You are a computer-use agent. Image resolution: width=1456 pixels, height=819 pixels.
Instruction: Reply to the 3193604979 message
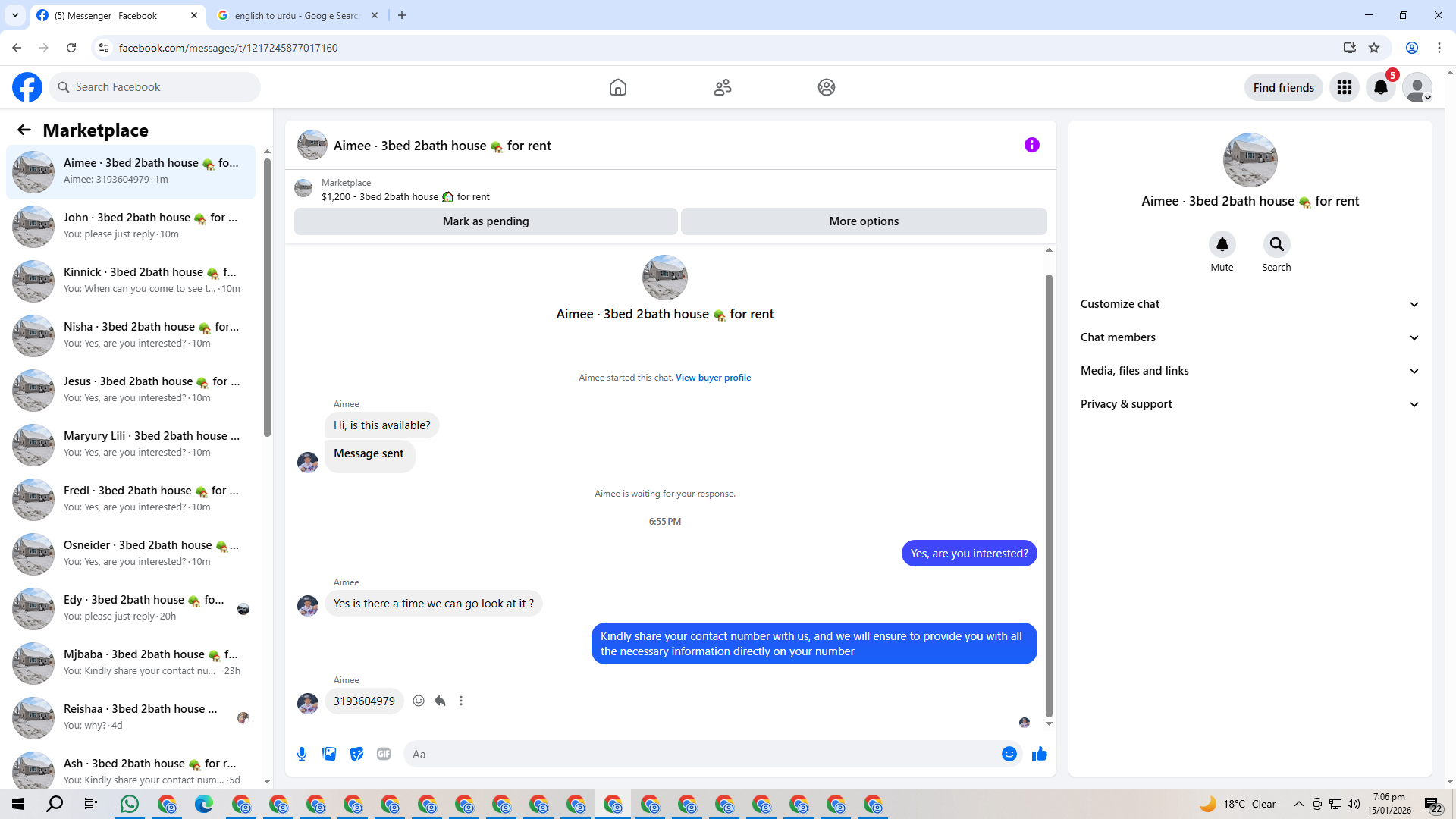coord(440,701)
